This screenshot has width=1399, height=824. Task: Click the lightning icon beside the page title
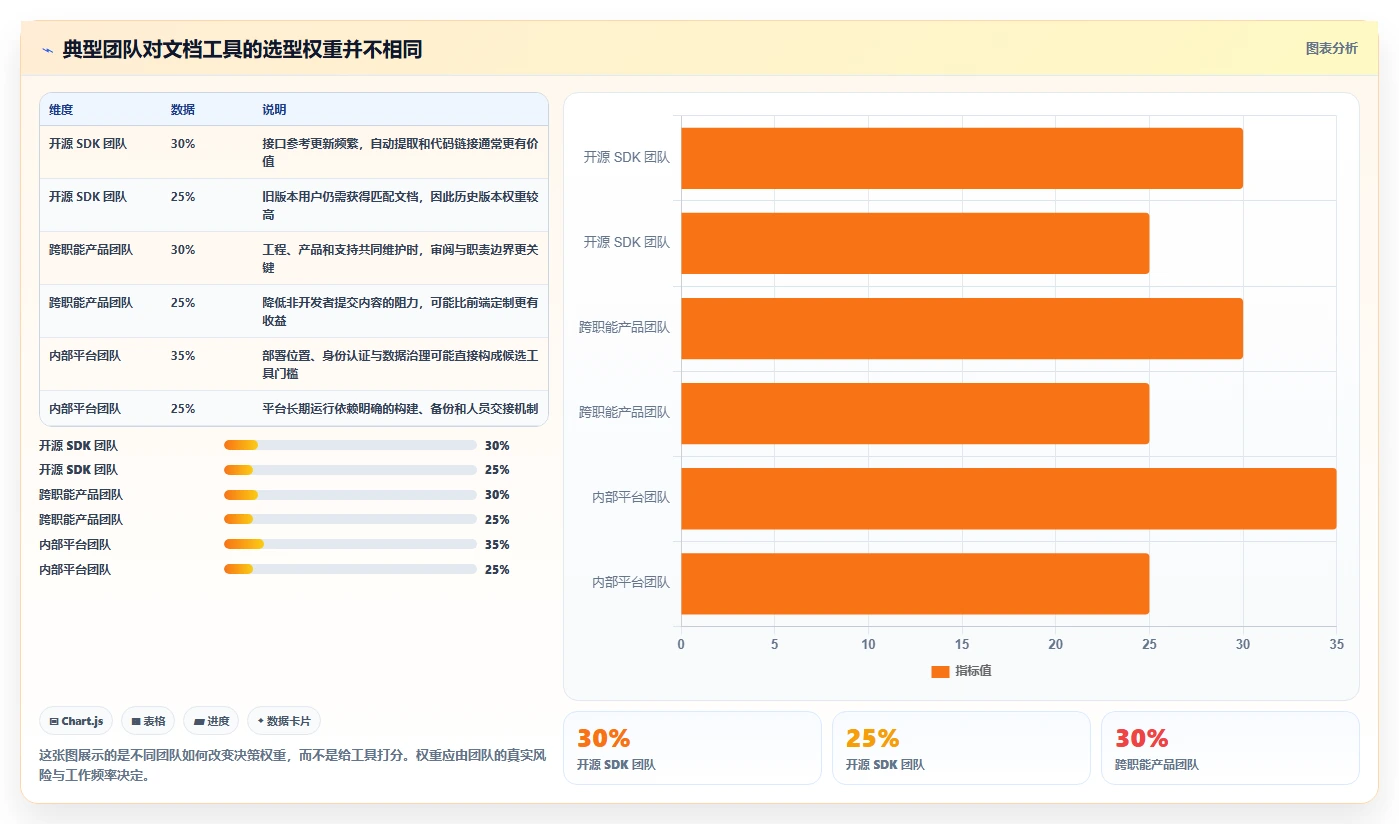tap(47, 50)
